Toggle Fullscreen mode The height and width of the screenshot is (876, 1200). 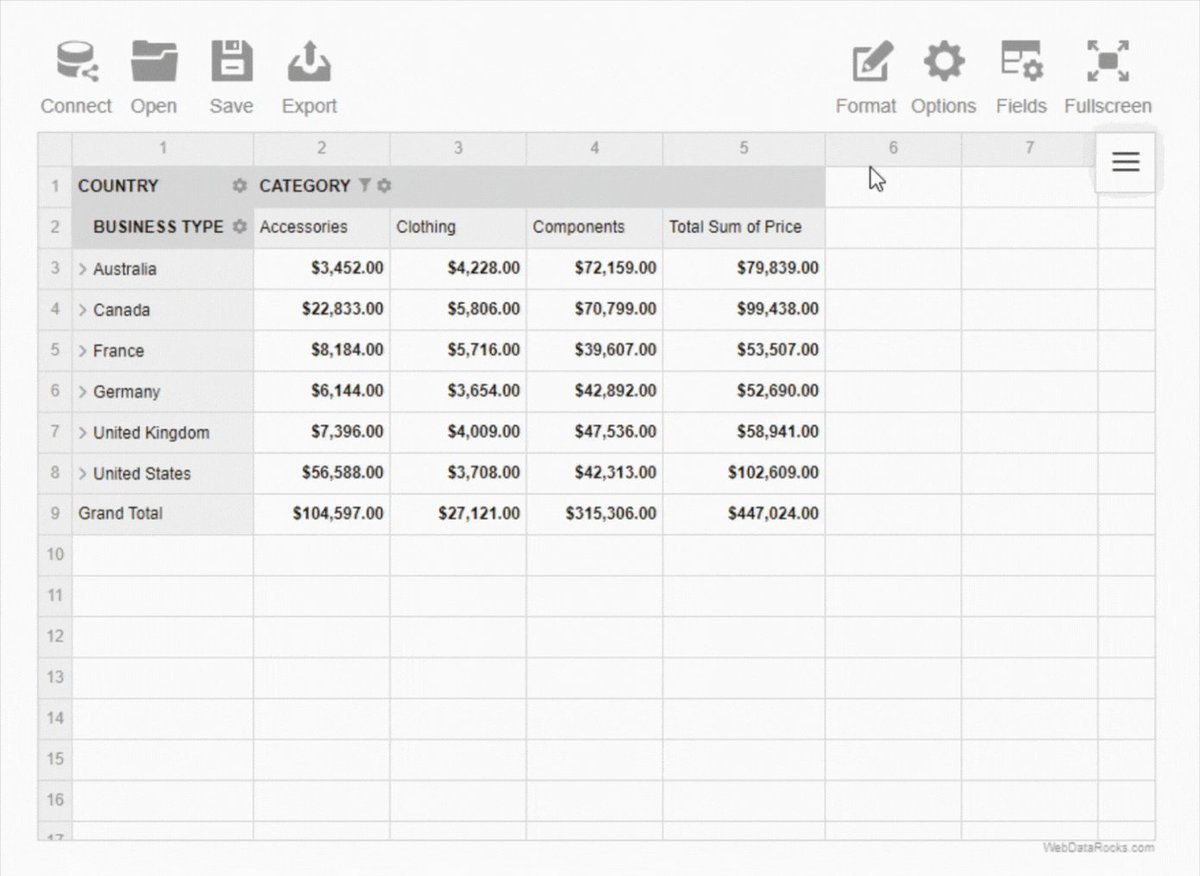coord(1107,78)
